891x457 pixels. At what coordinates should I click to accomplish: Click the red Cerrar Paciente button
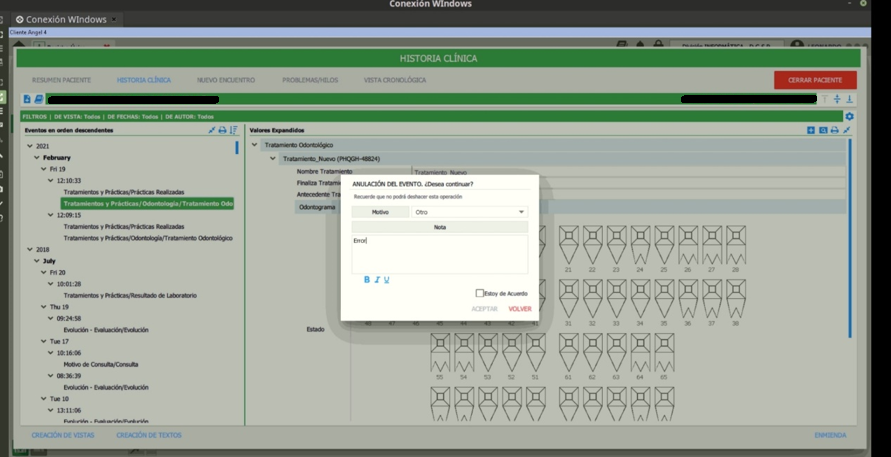pyautogui.click(x=815, y=80)
